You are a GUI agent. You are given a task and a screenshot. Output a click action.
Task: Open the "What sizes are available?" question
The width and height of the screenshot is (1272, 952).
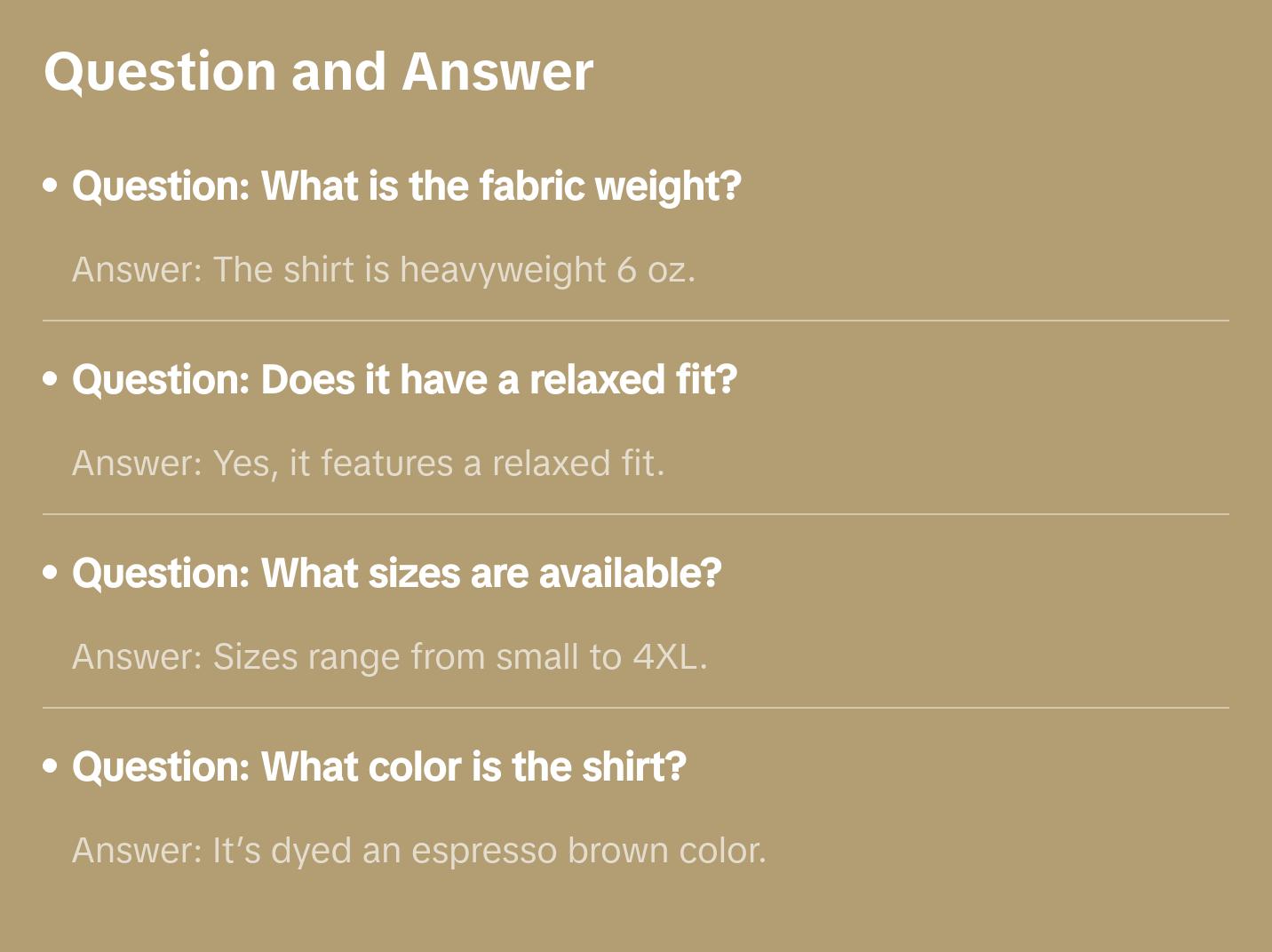pyautogui.click(x=396, y=574)
